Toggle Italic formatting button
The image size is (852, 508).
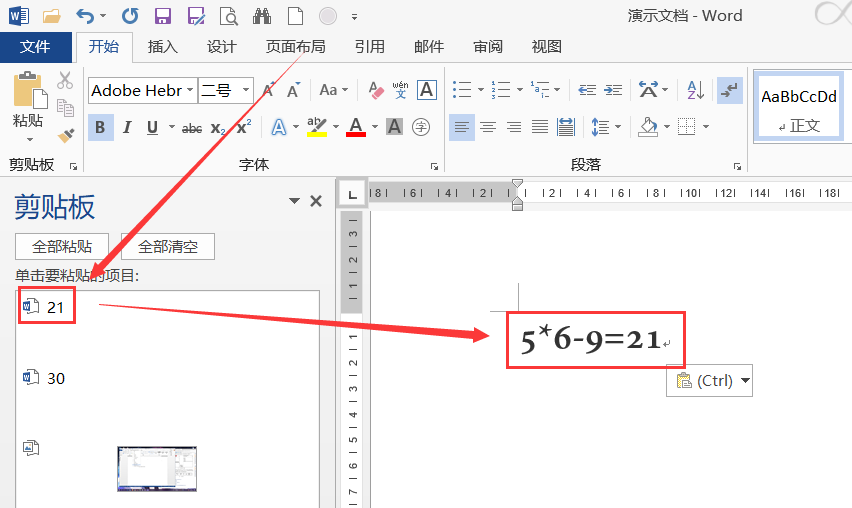point(127,128)
